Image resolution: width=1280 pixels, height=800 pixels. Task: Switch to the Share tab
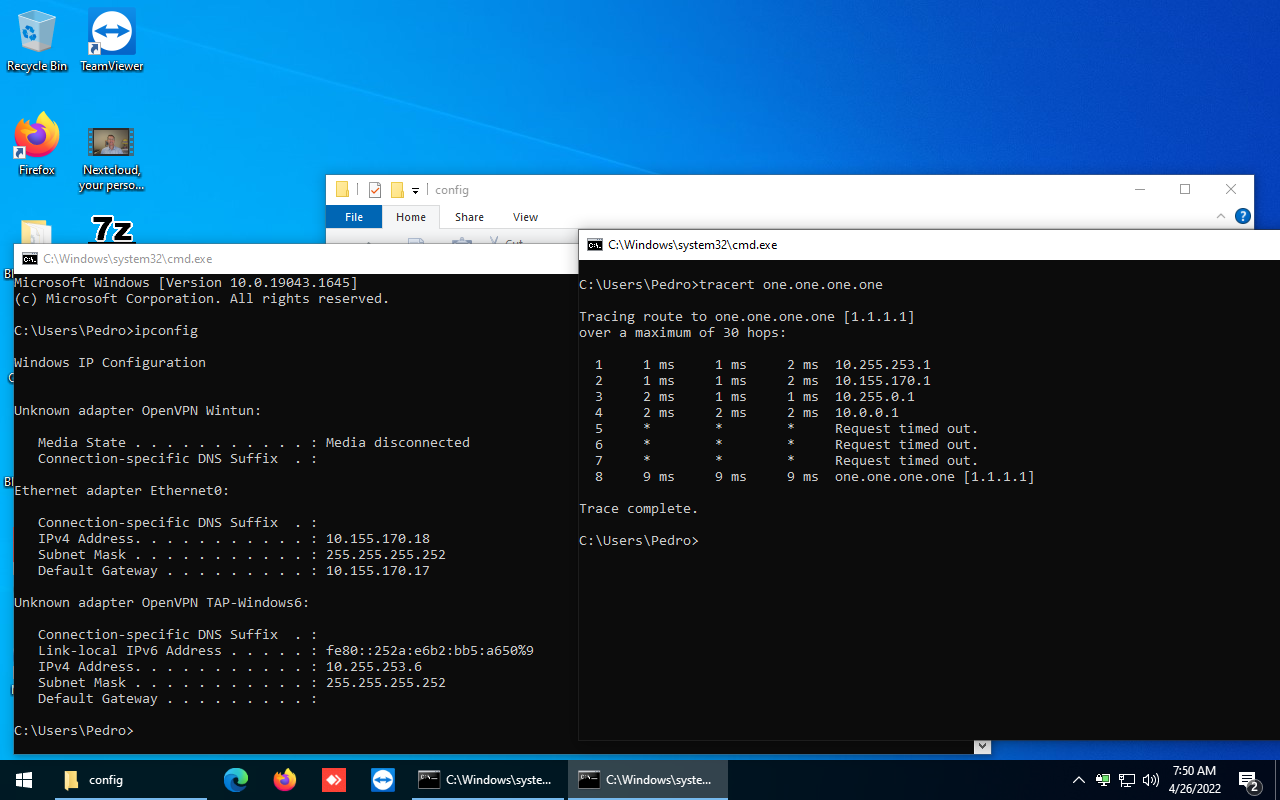coord(469,216)
